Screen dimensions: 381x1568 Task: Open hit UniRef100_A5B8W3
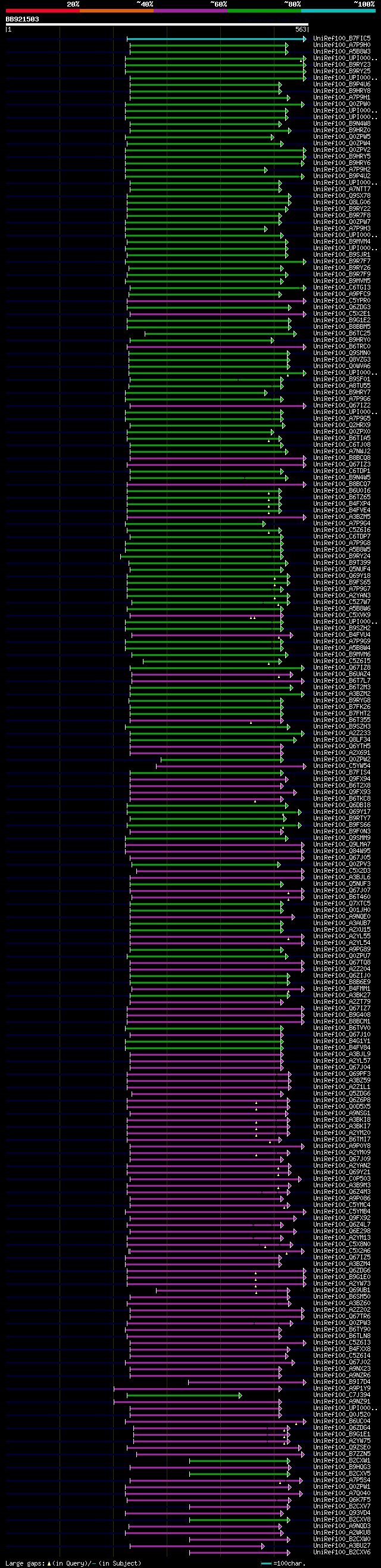[x=342, y=52]
